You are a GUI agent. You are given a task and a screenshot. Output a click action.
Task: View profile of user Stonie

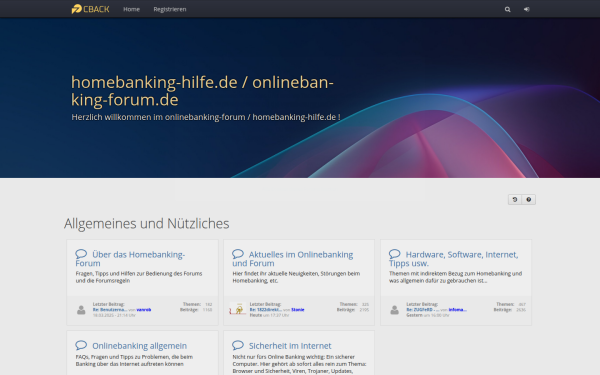click(x=298, y=310)
